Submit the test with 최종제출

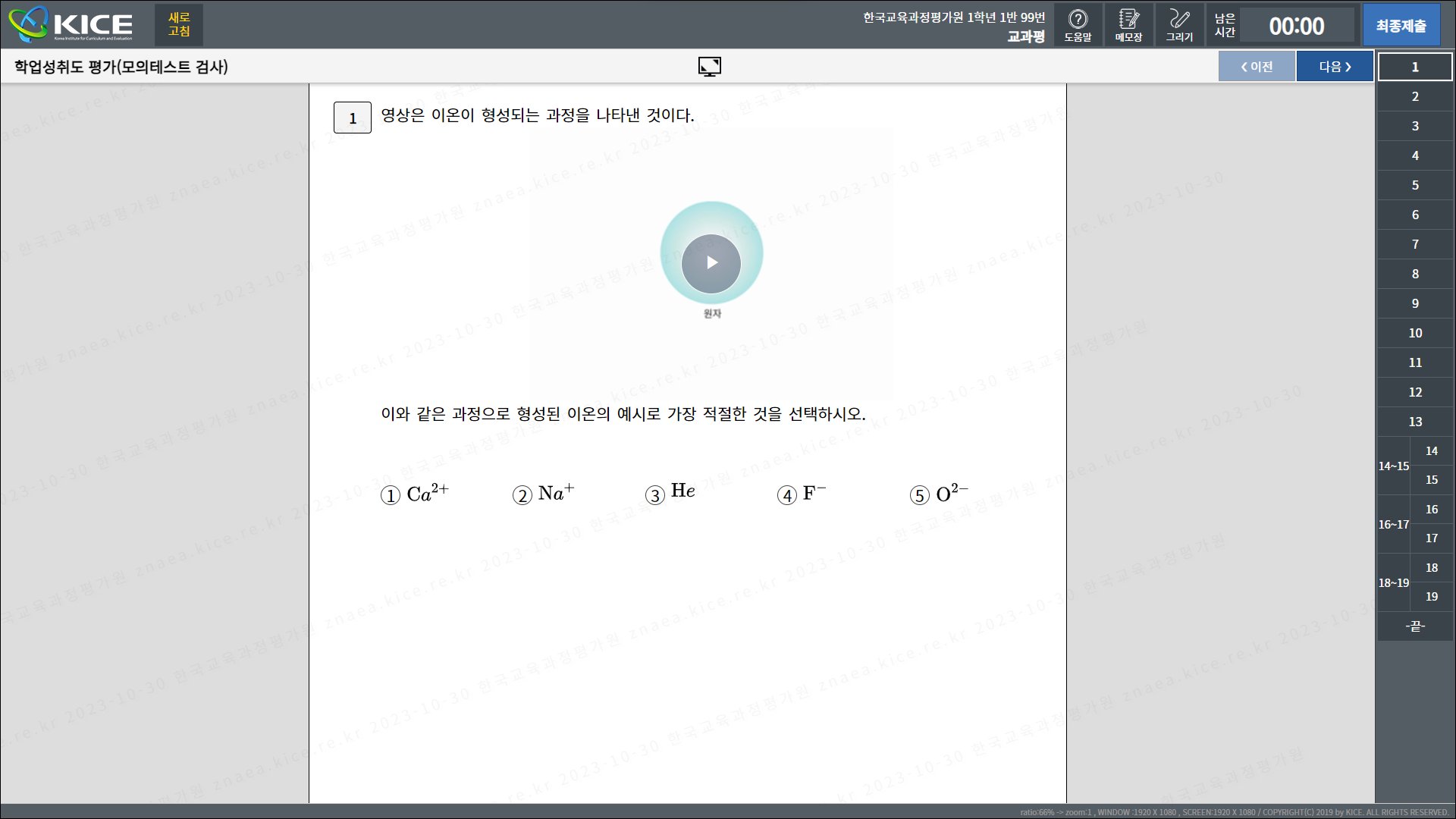1401,24
